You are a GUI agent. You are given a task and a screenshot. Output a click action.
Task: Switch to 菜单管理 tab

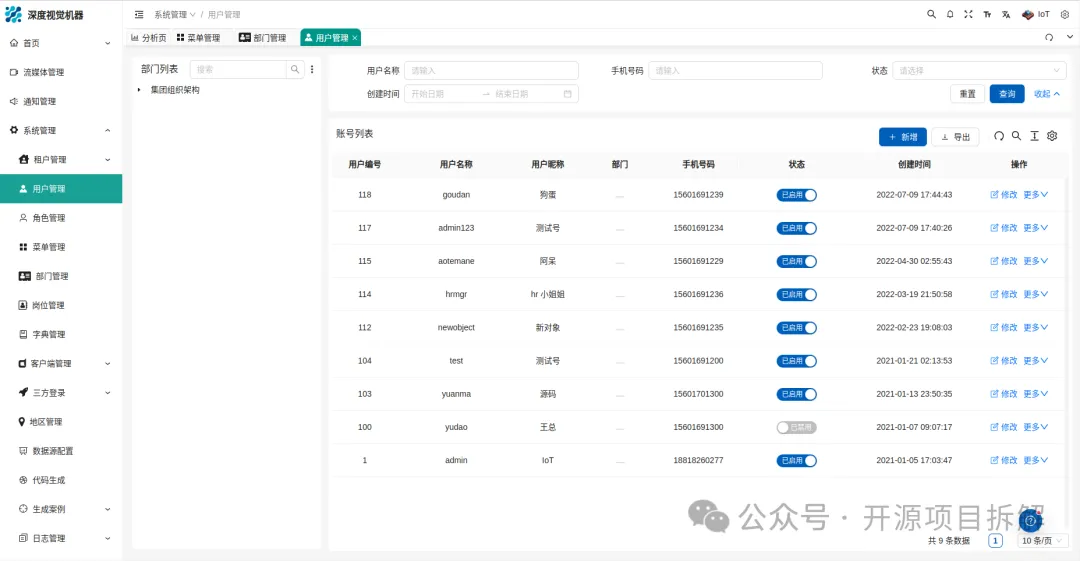click(x=198, y=38)
